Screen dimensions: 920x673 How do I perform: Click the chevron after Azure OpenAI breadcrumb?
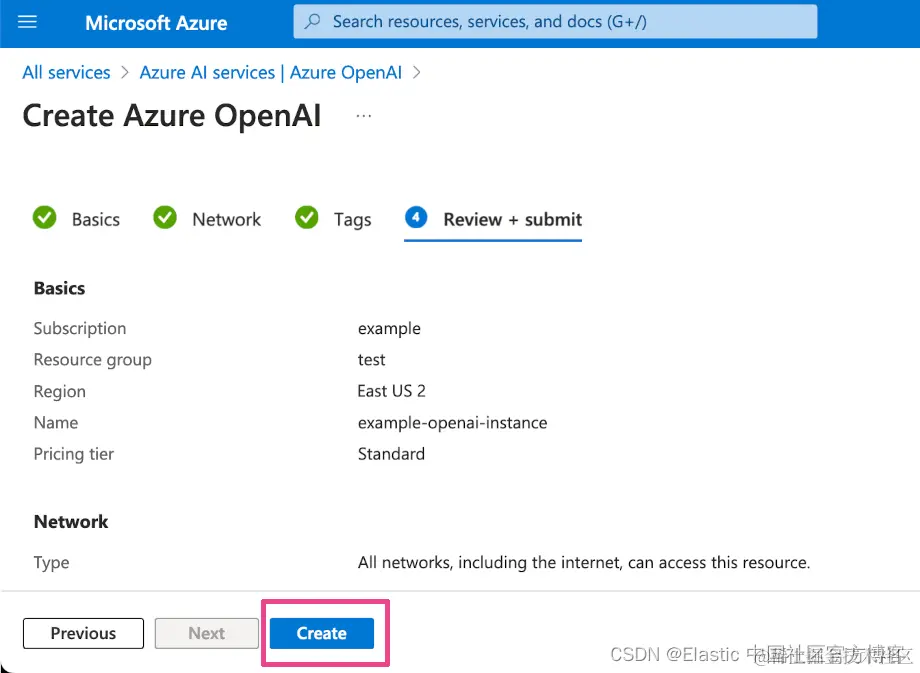pyautogui.click(x=417, y=73)
